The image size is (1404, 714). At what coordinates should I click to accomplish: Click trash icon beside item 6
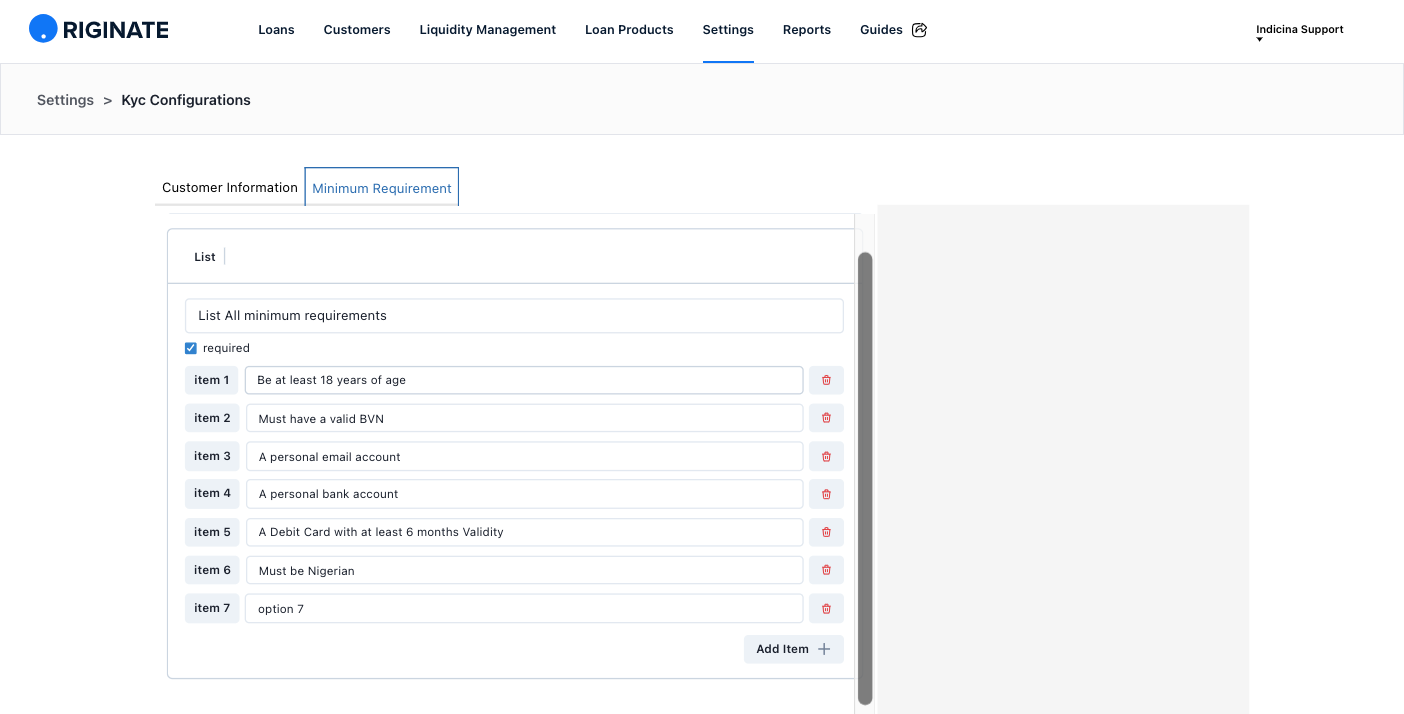tap(826, 570)
